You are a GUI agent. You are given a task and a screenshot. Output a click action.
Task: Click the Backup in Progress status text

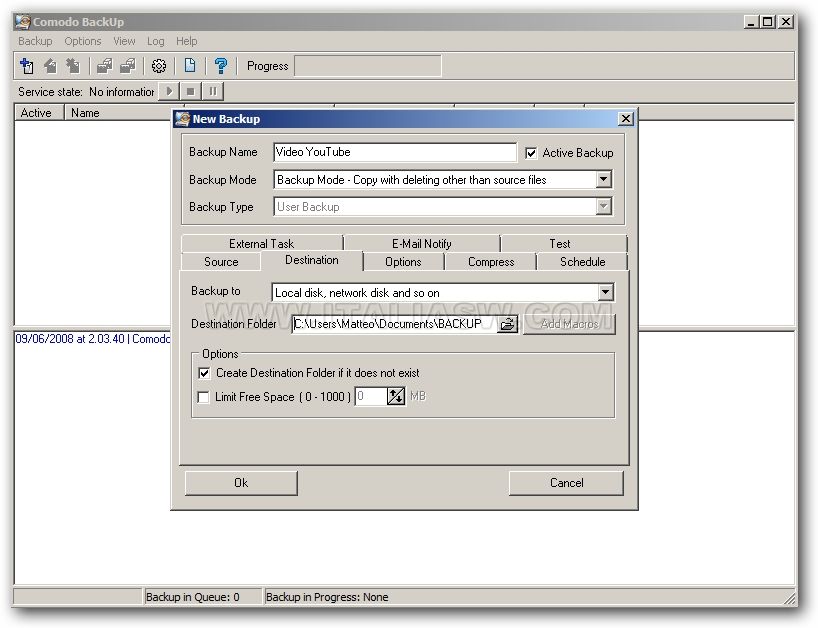pos(327,597)
